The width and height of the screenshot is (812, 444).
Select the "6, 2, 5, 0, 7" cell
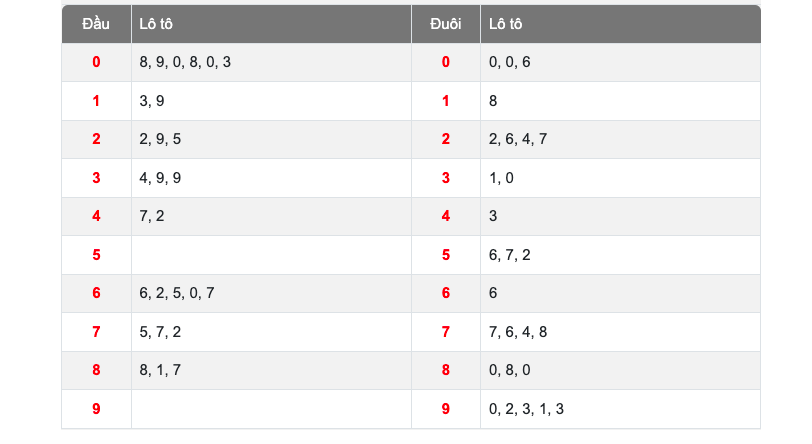coord(177,293)
